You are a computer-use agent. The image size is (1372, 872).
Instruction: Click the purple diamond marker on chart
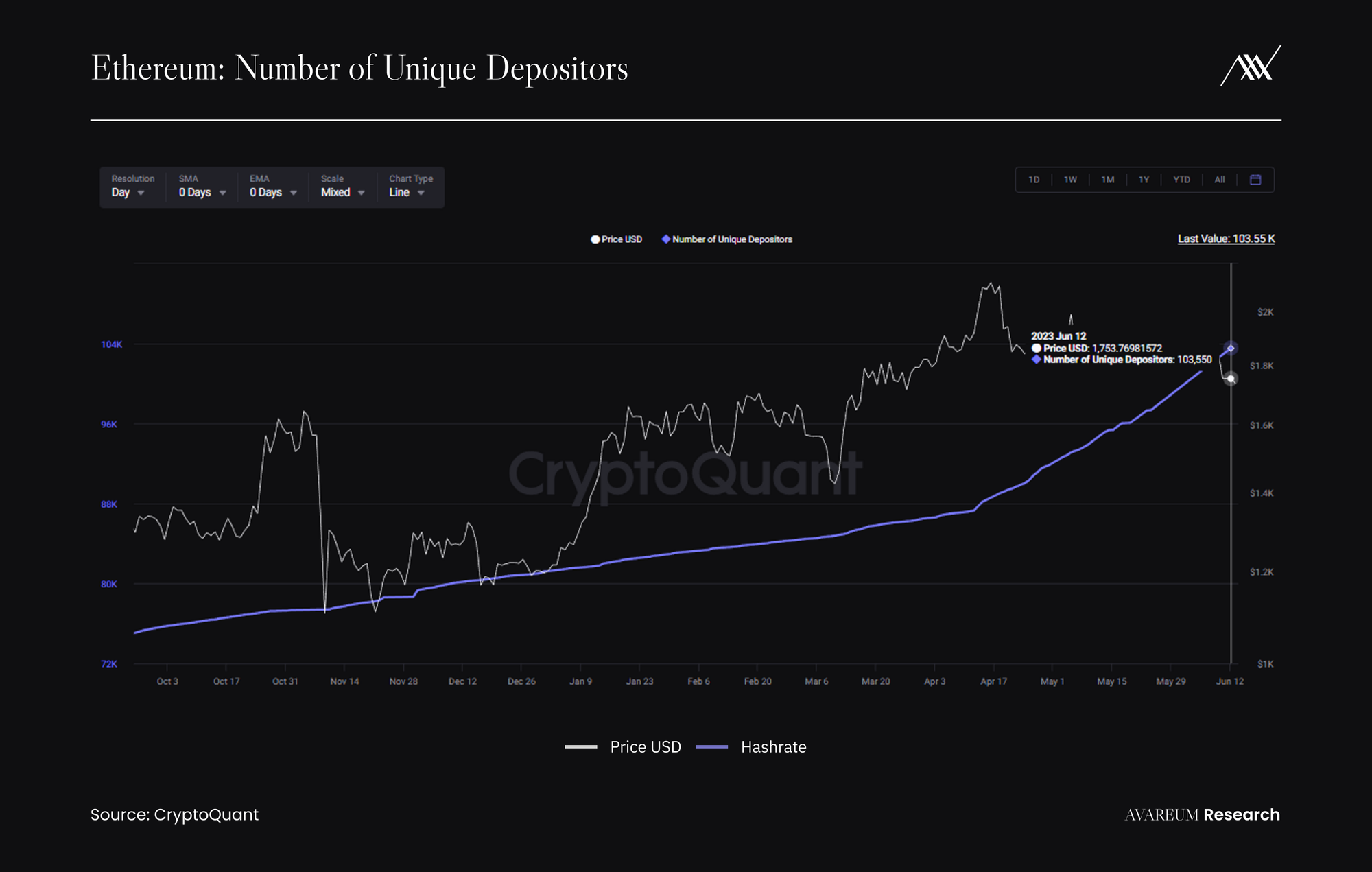coord(1231,349)
